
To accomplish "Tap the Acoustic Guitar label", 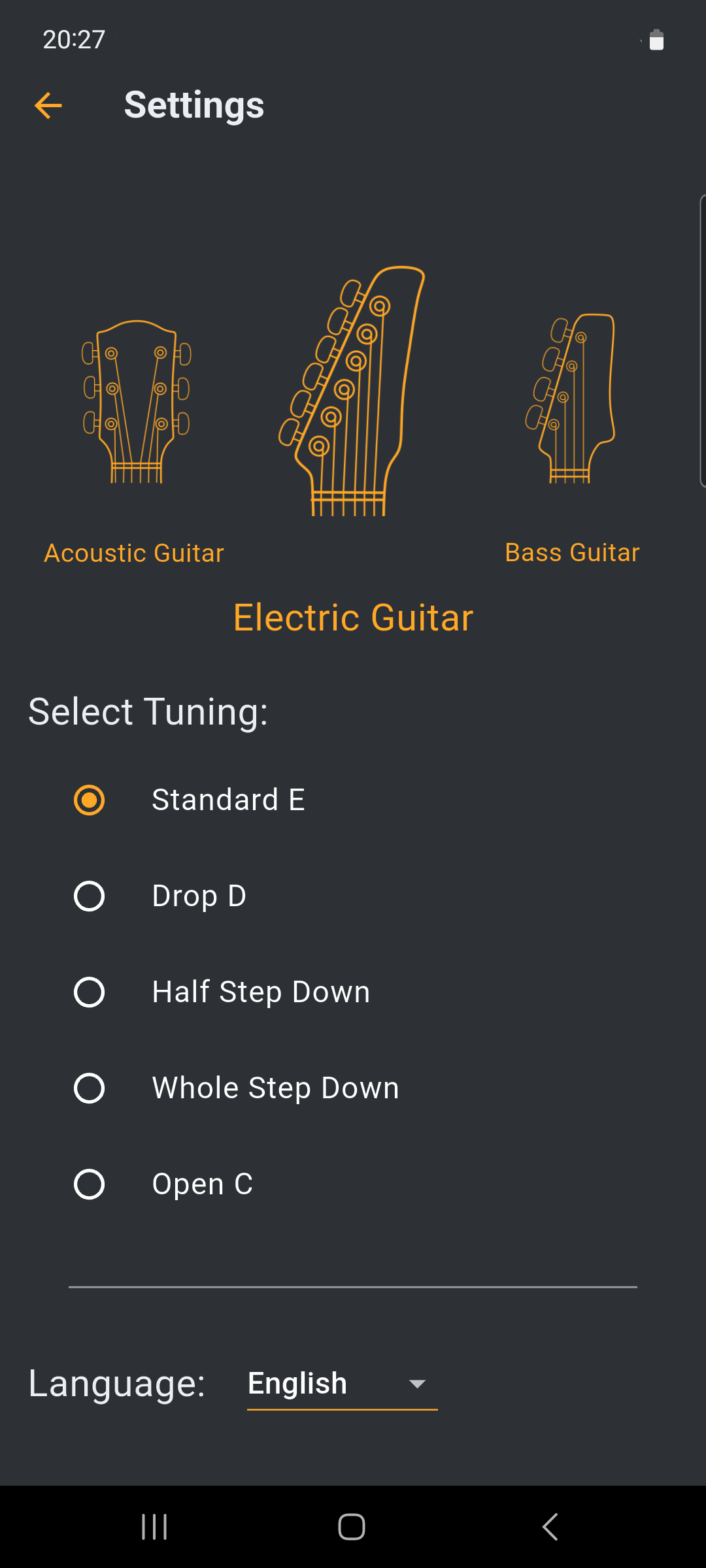I will click(134, 553).
